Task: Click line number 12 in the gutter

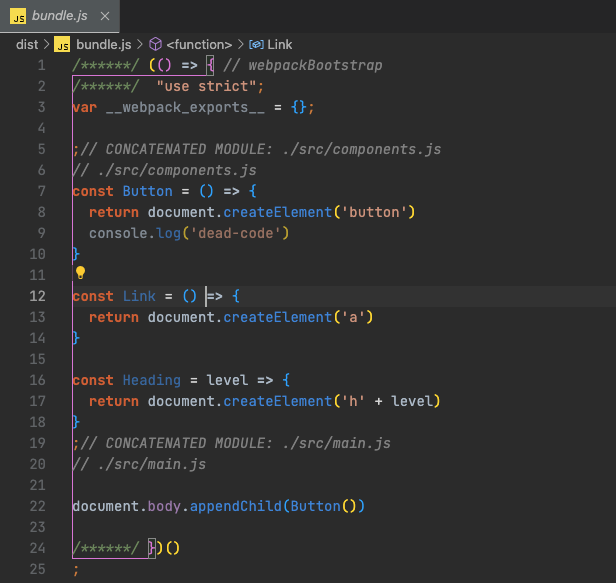Action: tap(38, 296)
